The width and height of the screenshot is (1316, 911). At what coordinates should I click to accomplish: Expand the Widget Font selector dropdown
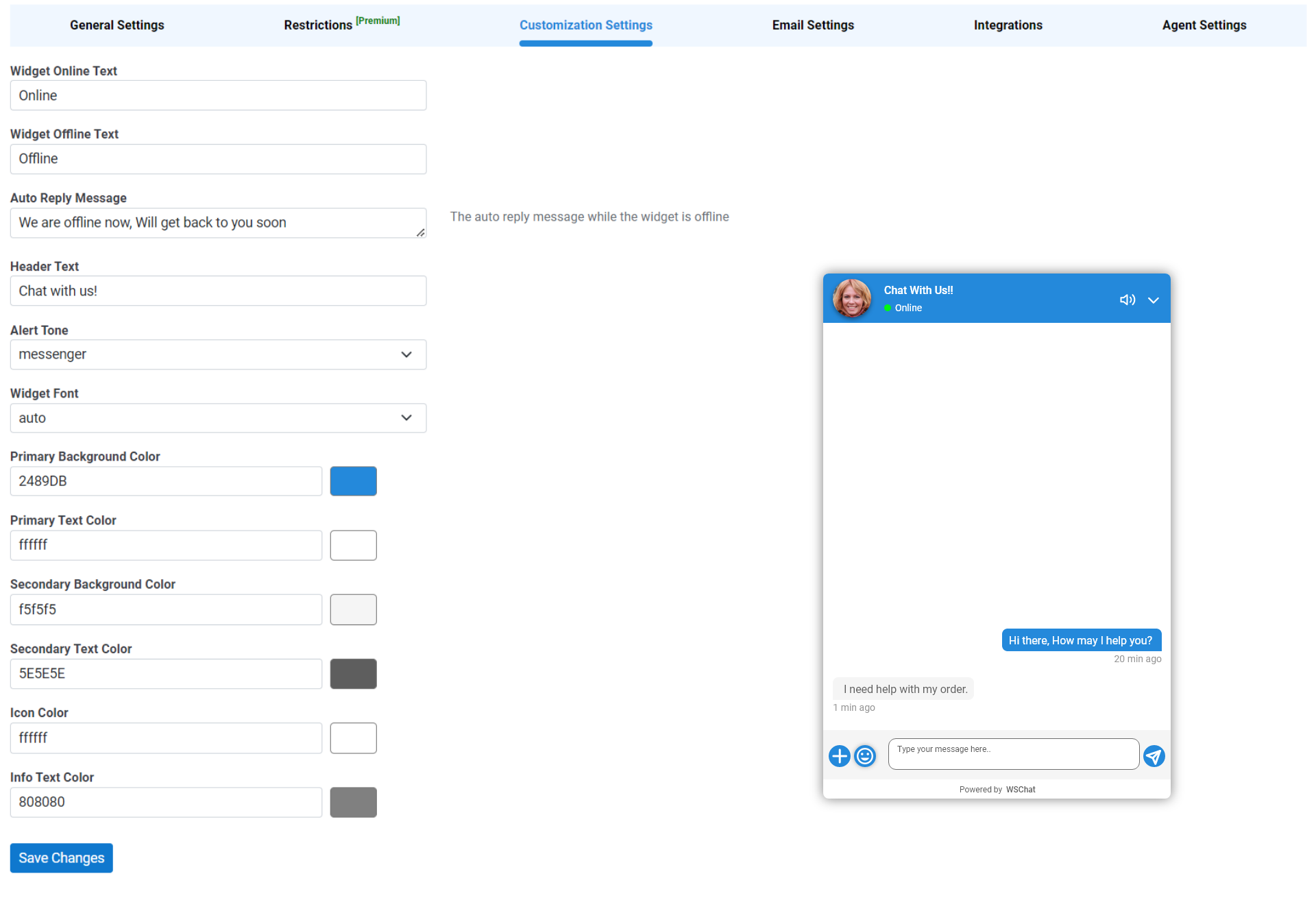pyautogui.click(x=216, y=417)
